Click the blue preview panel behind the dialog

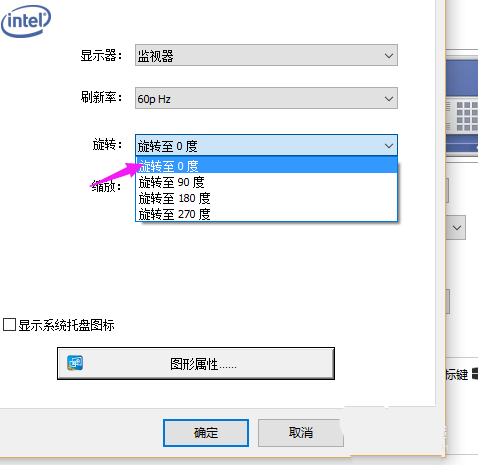tap(462, 78)
